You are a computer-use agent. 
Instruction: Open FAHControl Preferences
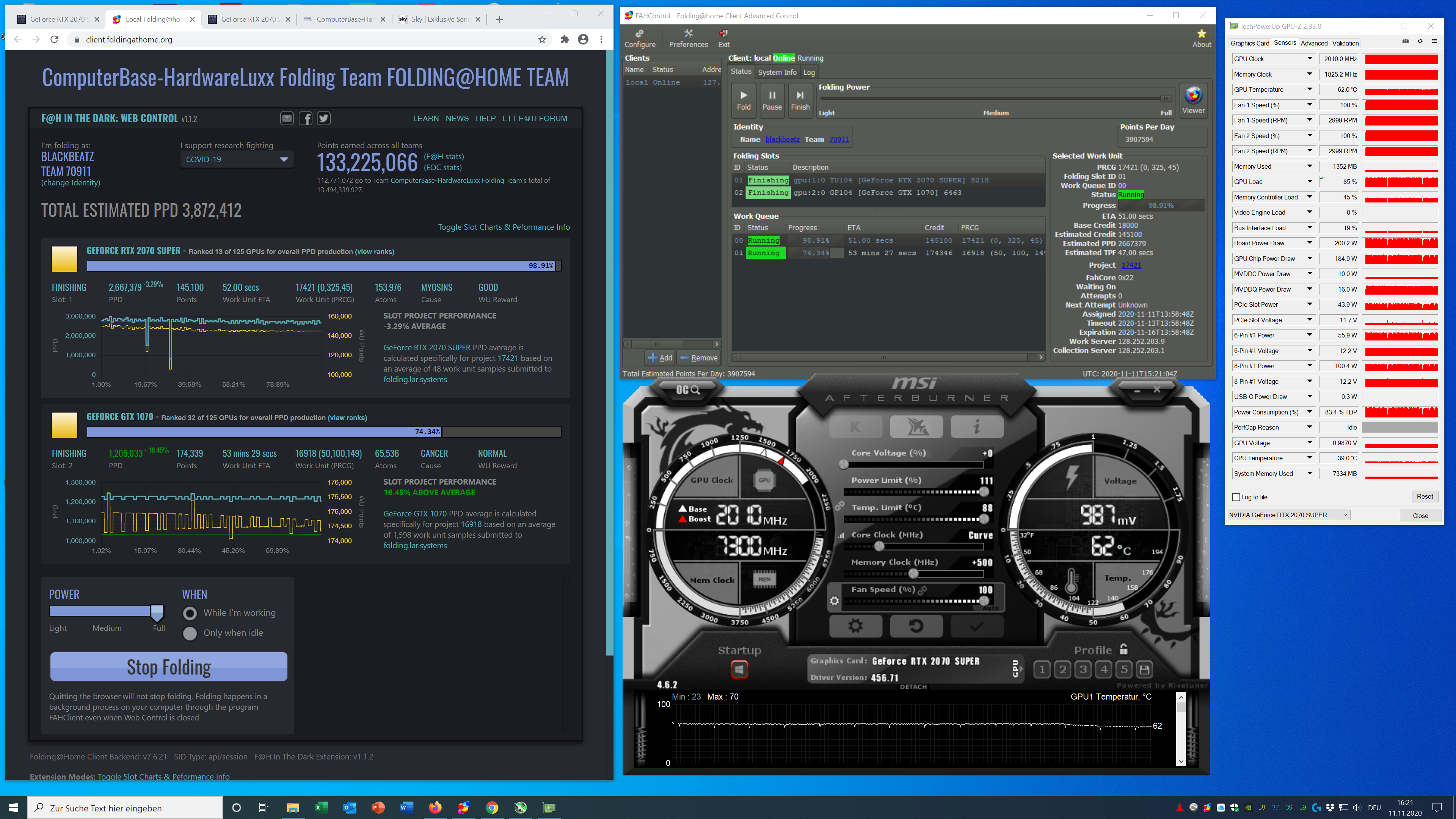pyautogui.click(x=688, y=38)
